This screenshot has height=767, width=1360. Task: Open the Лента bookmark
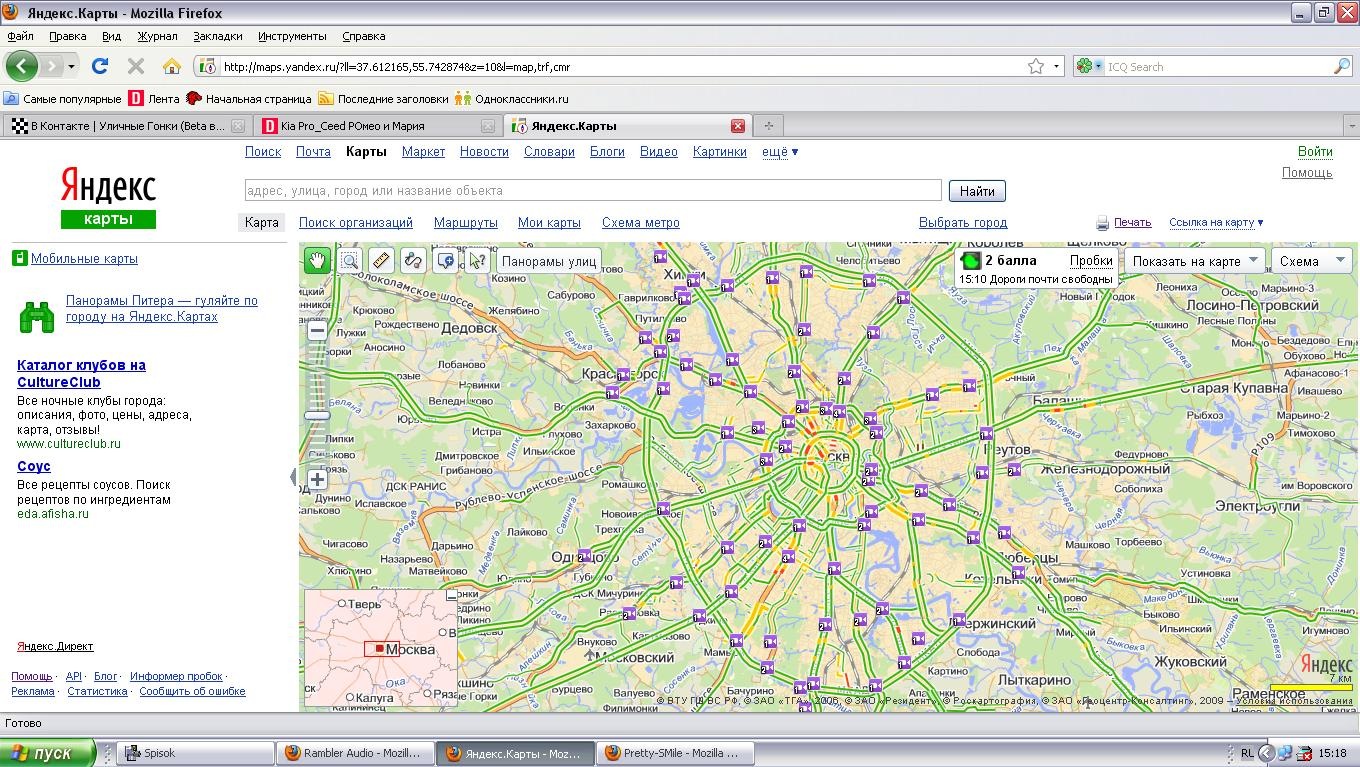(154, 99)
